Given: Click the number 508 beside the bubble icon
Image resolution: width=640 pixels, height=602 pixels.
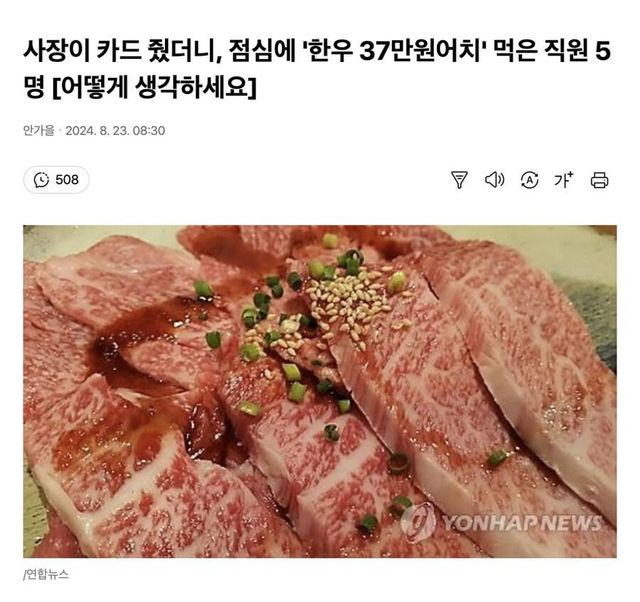Looking at the screenshot, I should click(x=67, y=180).
